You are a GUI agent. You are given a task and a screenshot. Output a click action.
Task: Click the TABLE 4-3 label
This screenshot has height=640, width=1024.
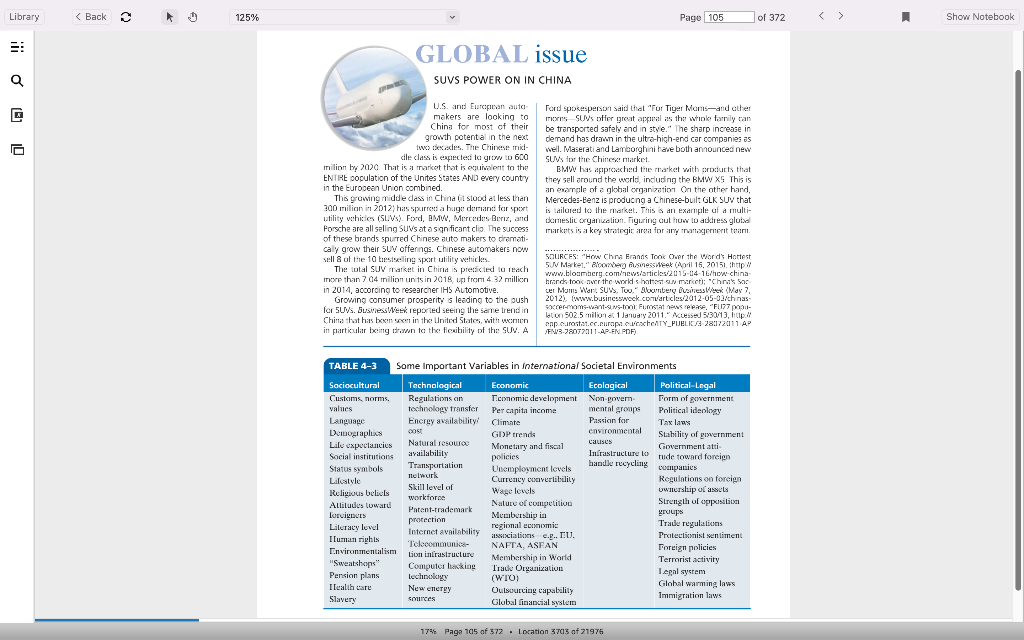356,366
